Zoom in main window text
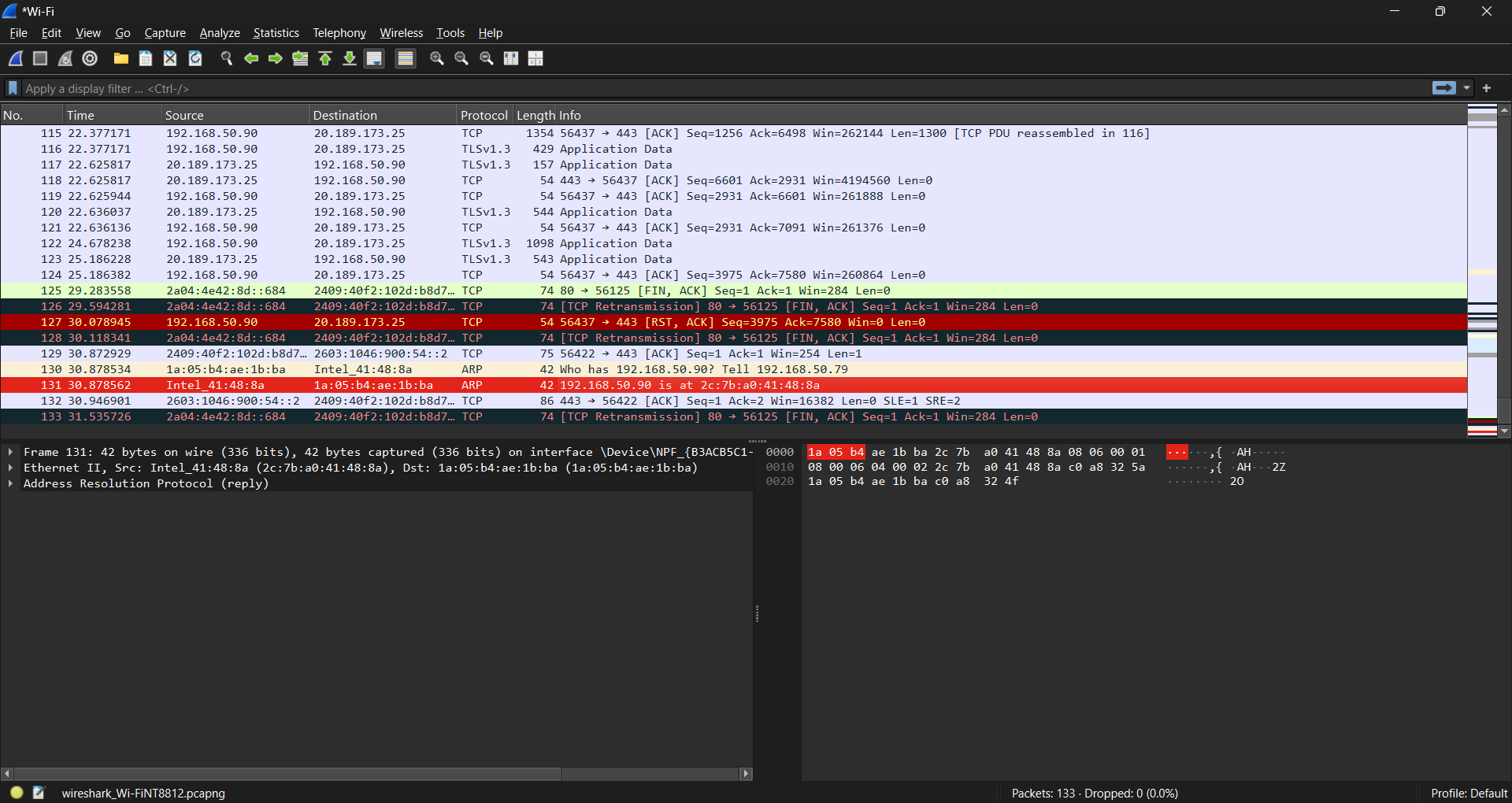Viewport: 1512px width, 803px height. pos(437,58)
